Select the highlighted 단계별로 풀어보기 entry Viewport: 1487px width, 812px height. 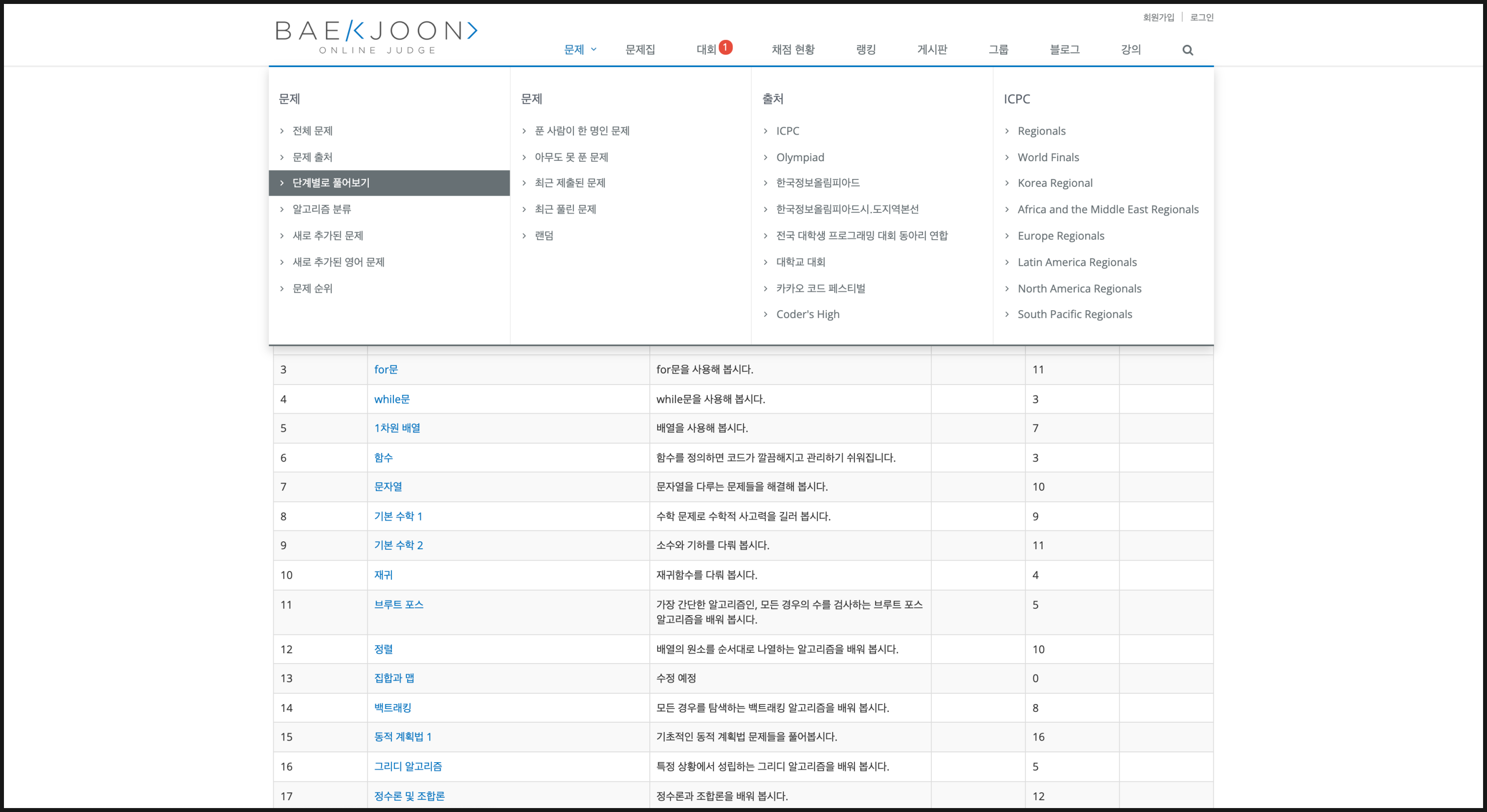point(389,183)
